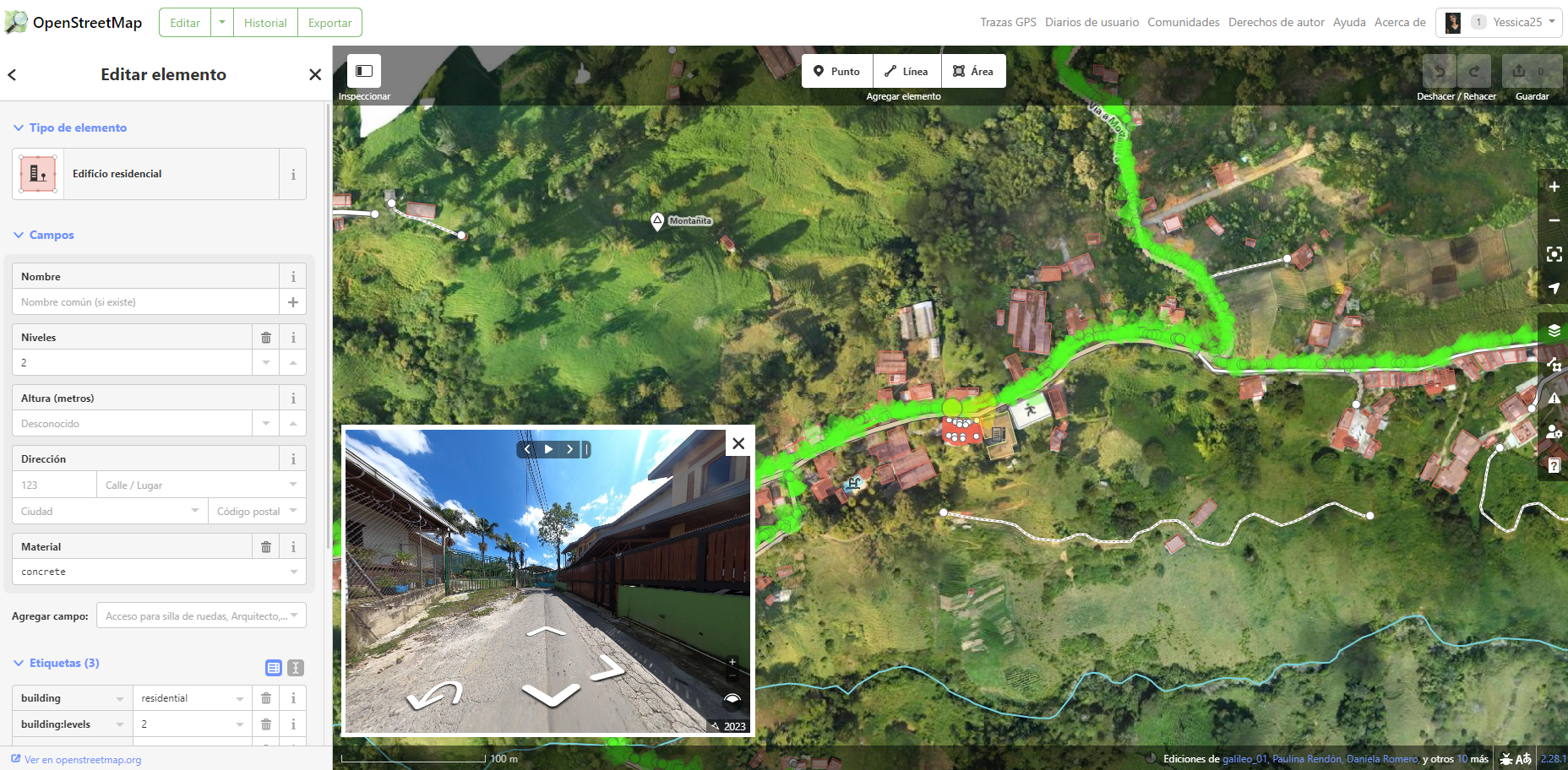Expand the Agregar campo dropdown
This screenshot has width=1568, height=770.
tap(293, 615)
